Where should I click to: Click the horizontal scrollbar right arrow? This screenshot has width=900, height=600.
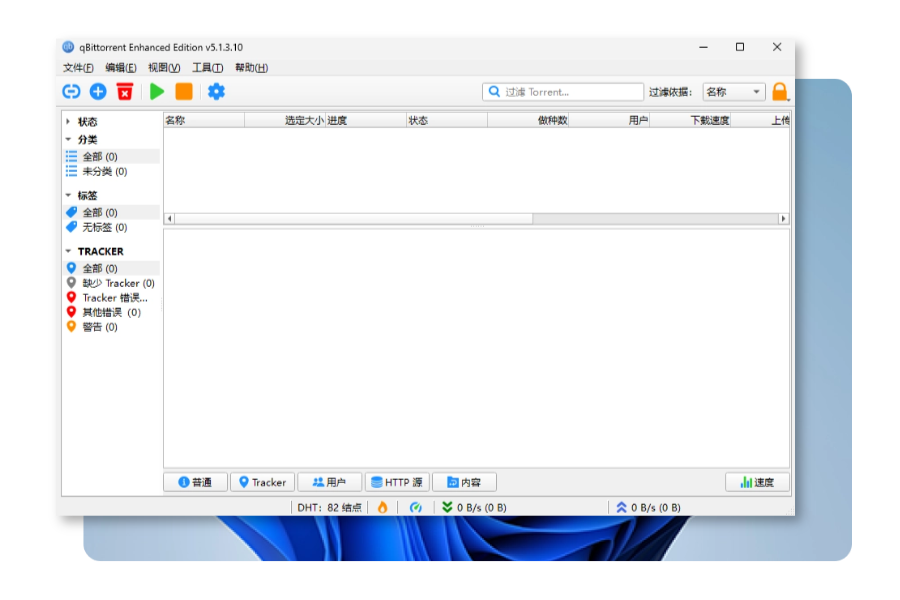coord(783,219)
